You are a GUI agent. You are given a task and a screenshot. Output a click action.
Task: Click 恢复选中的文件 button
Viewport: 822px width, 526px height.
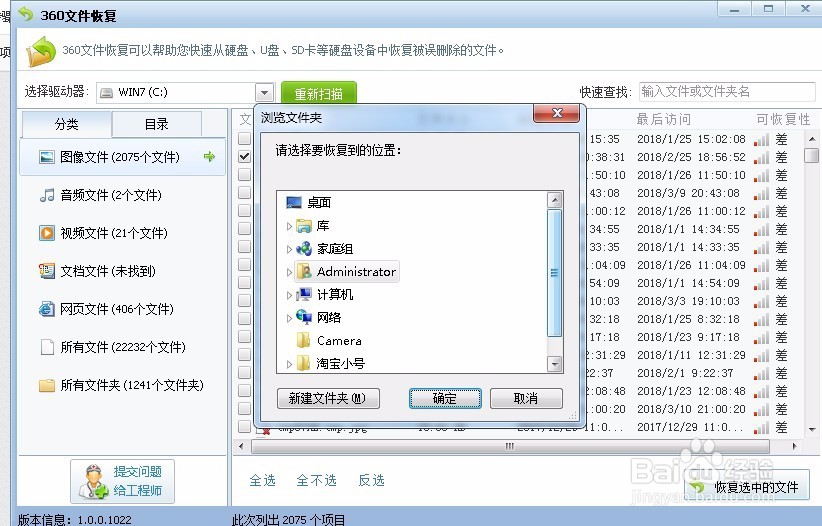point(748,487)
